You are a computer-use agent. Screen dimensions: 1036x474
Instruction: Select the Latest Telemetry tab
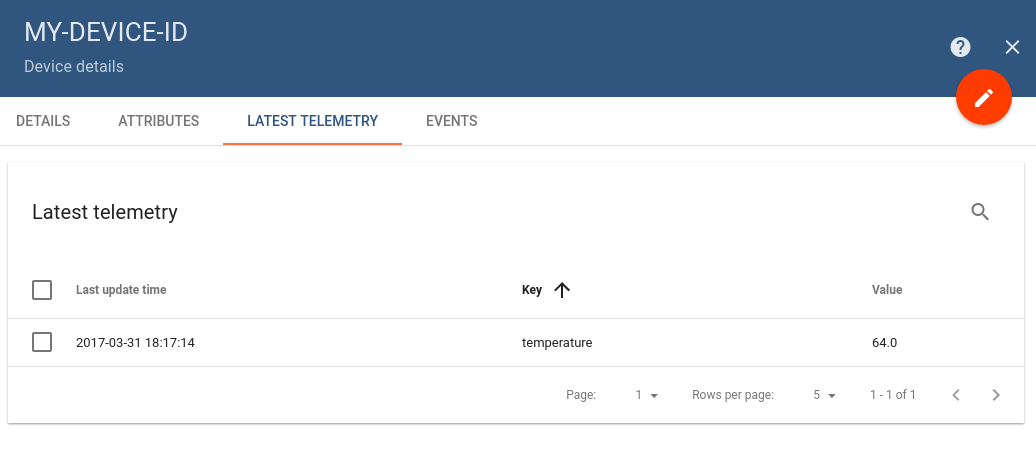tap(312, 121)
